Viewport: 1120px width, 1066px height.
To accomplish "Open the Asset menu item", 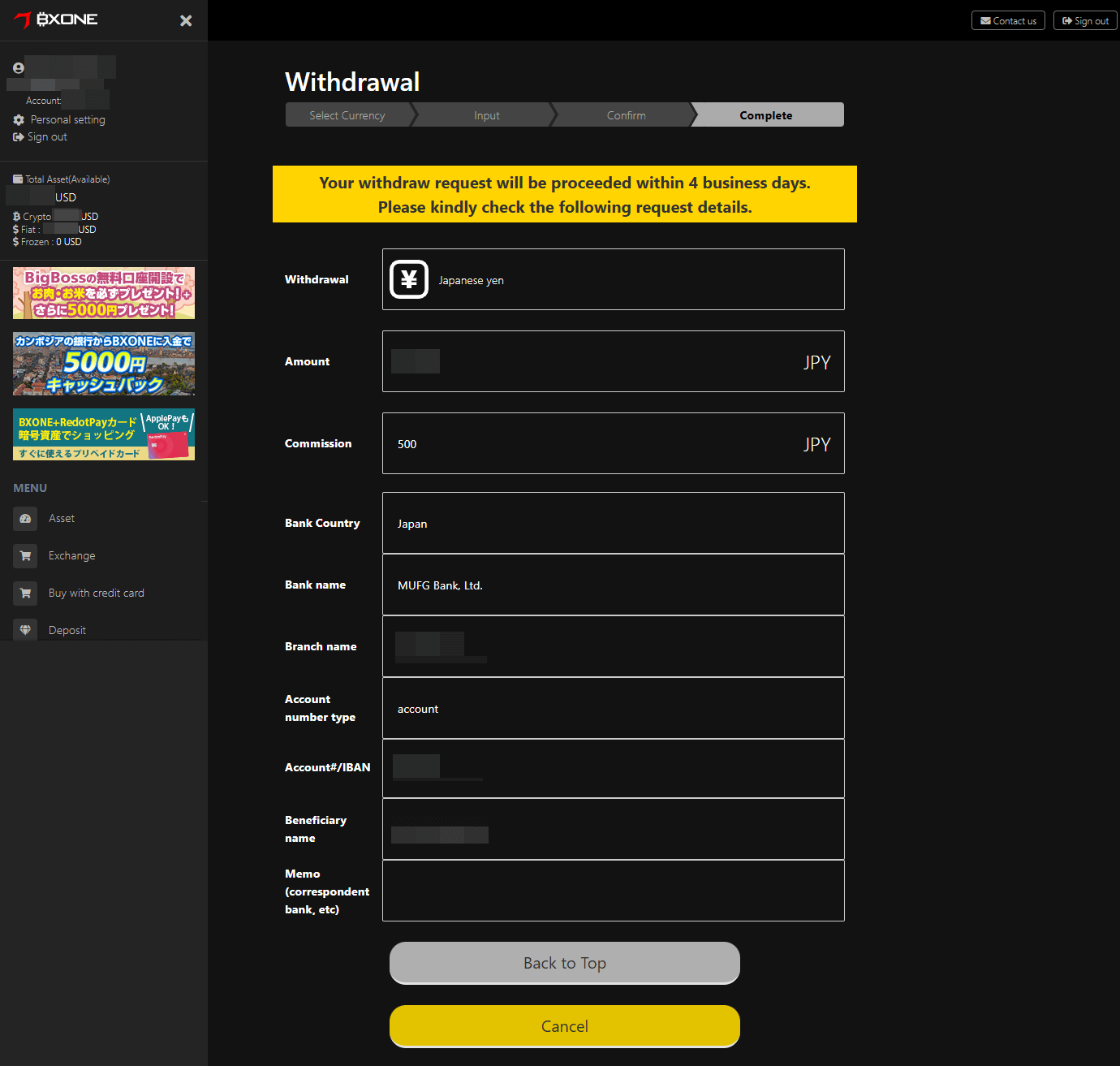I will pos(62,519).
